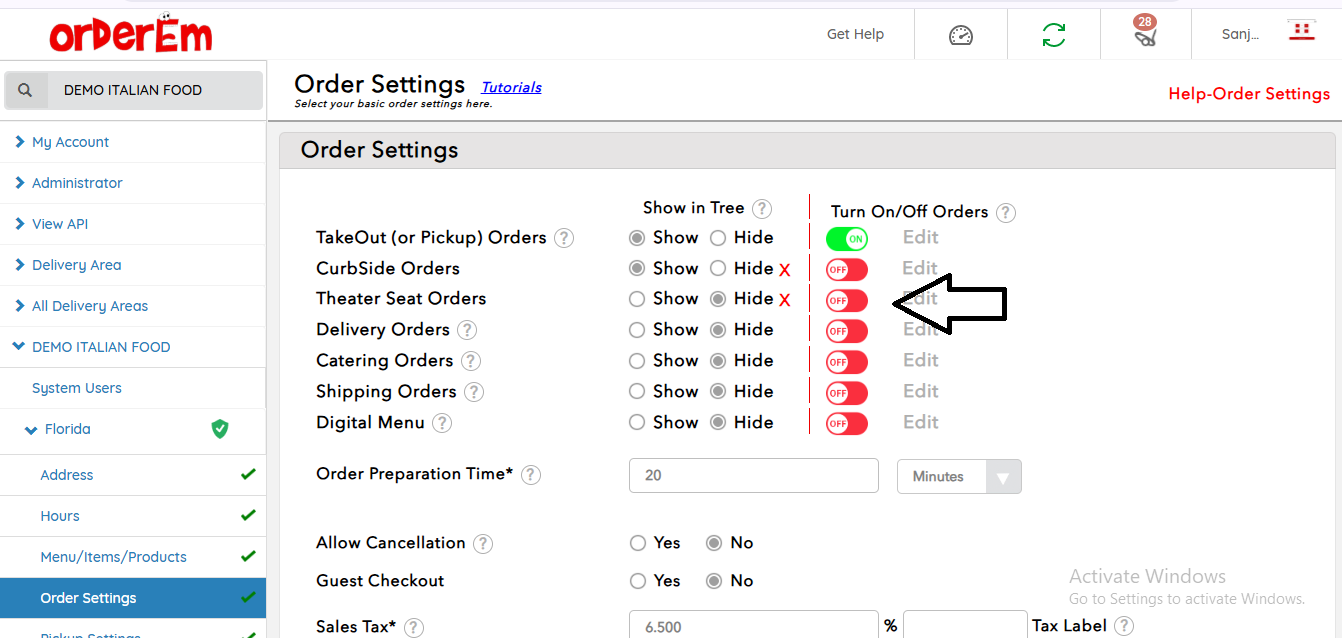Open the Minutes unit dropdown
The image size is (1342, 638).
click(x=958, y=477)
